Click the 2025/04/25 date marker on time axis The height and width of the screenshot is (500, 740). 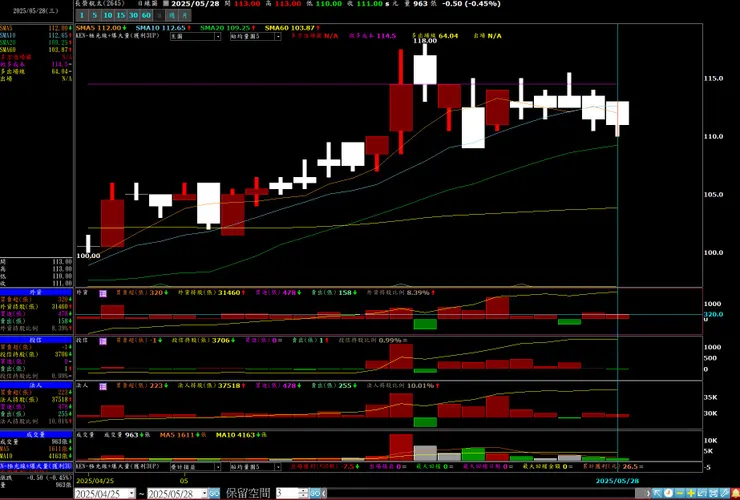point(95,481)
